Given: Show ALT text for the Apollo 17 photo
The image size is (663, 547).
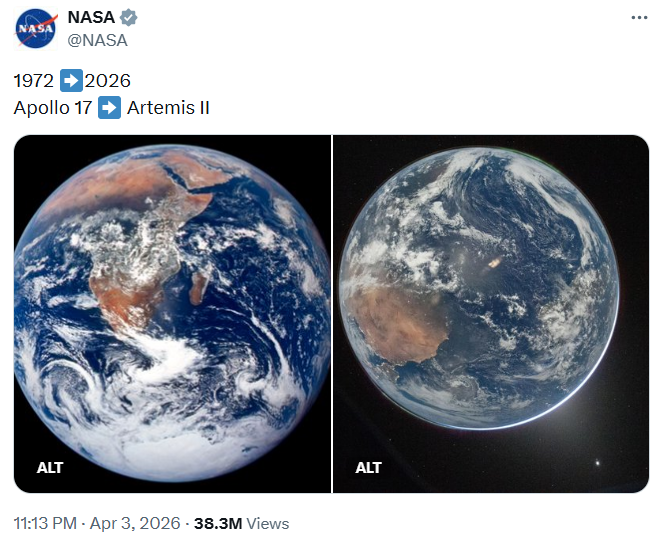Looking at the screenshot, I should pos(50,467).
